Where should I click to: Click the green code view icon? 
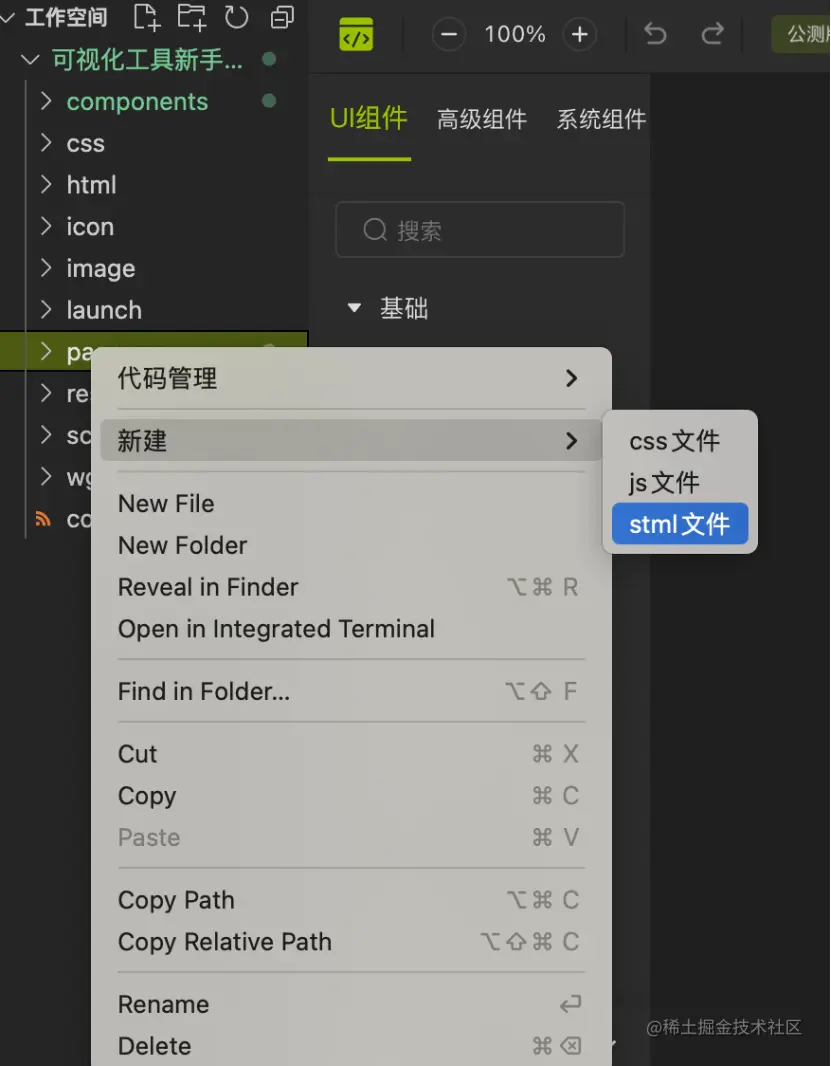[x=356, y=34]
